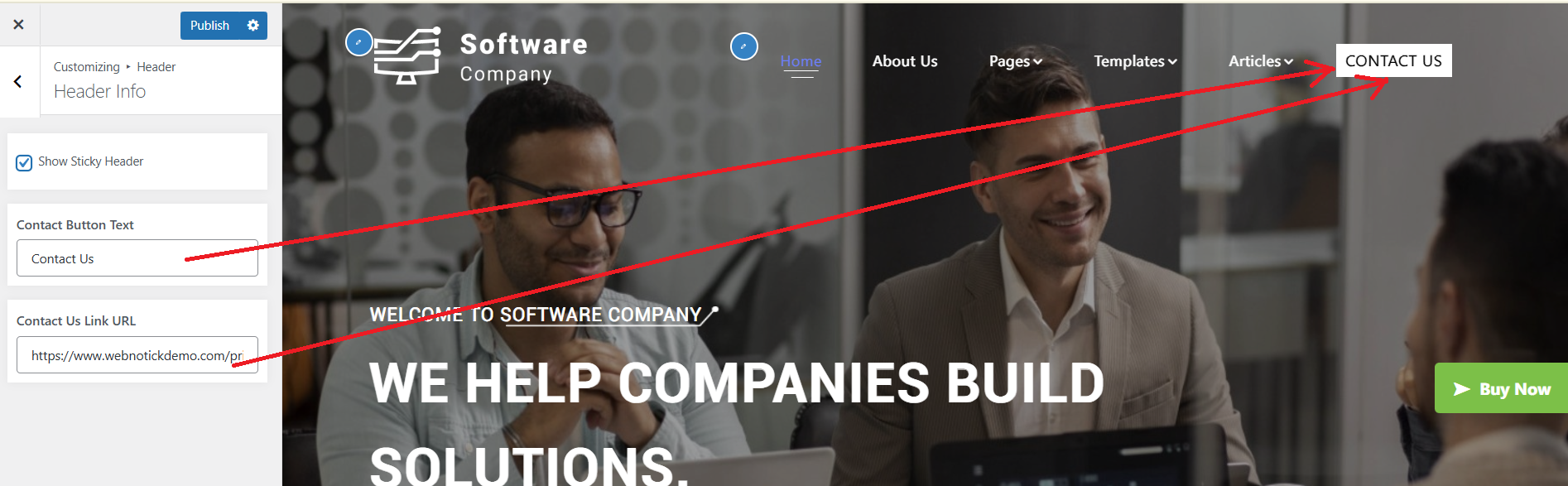The image size is (1568, 486).
Task: Click the Software Company logo icon
Action: point(406,55)
